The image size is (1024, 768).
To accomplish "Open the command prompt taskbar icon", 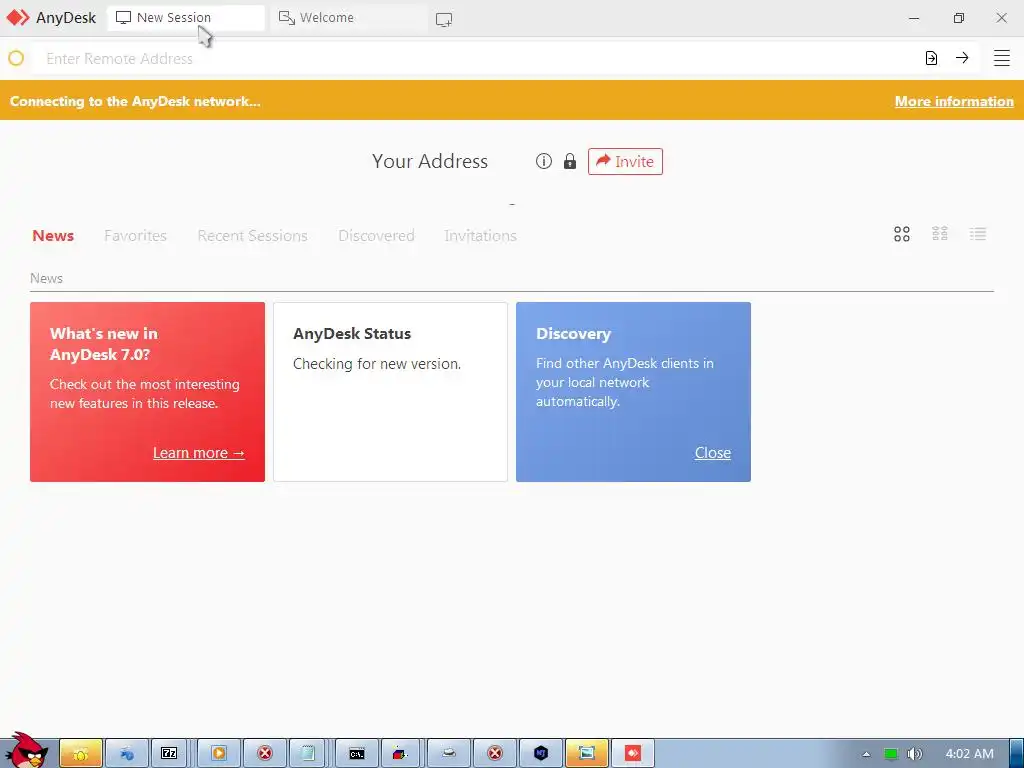I will 357,754.
